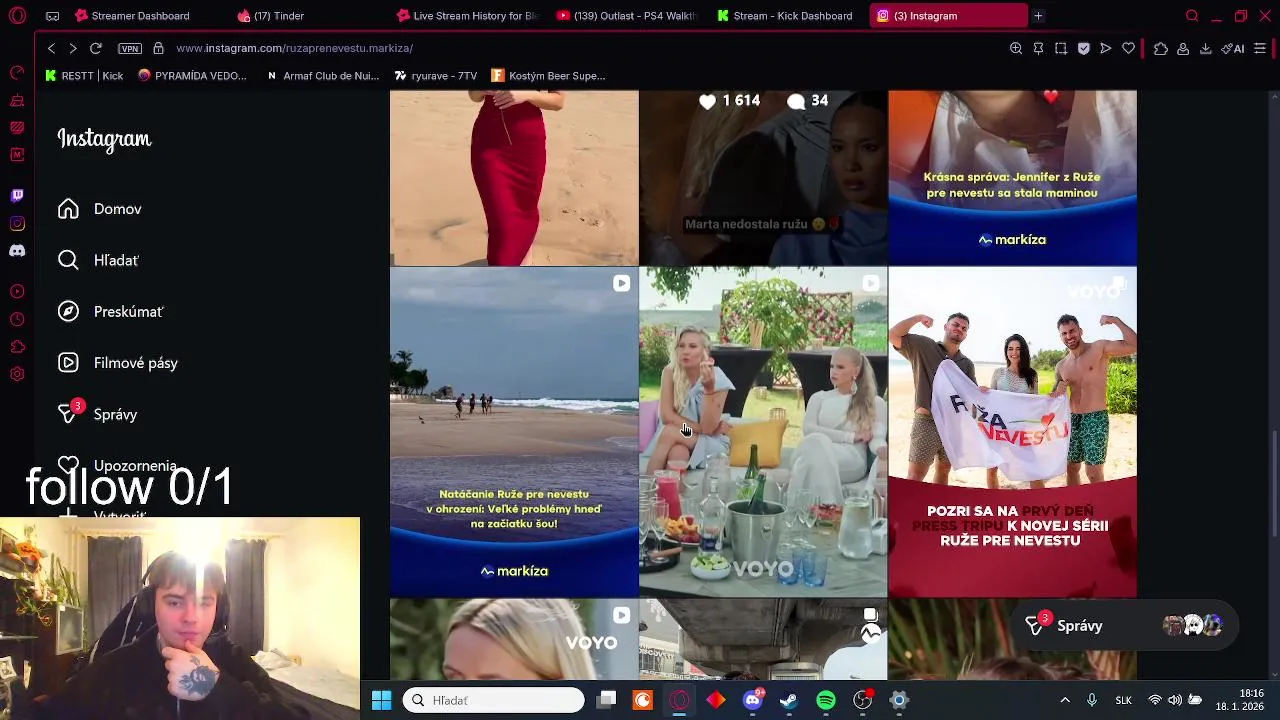This screenshot has height=720, width=1280.
Task: Open Kostým Beer Supe... bookmark
Action: [549, 76]
